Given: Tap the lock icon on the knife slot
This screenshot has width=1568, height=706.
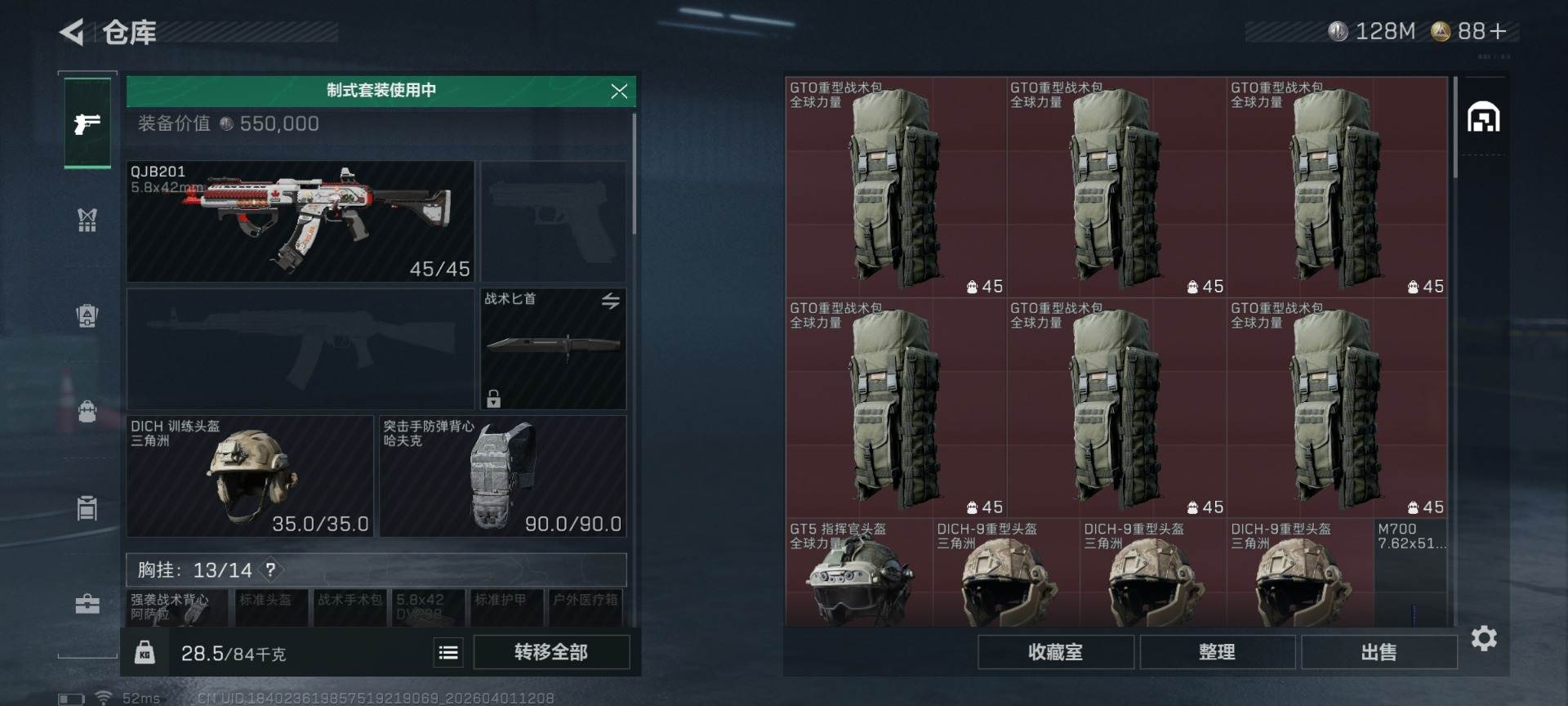Looking at the screenshot, I should 493,398.
